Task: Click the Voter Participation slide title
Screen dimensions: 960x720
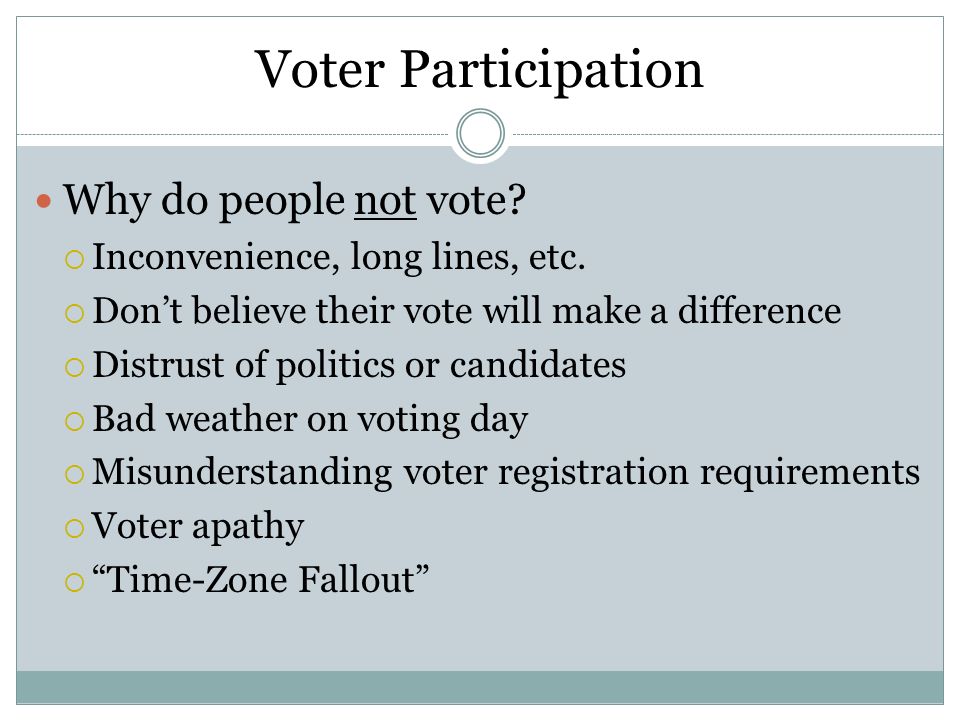Action: (x=479, y=71)
